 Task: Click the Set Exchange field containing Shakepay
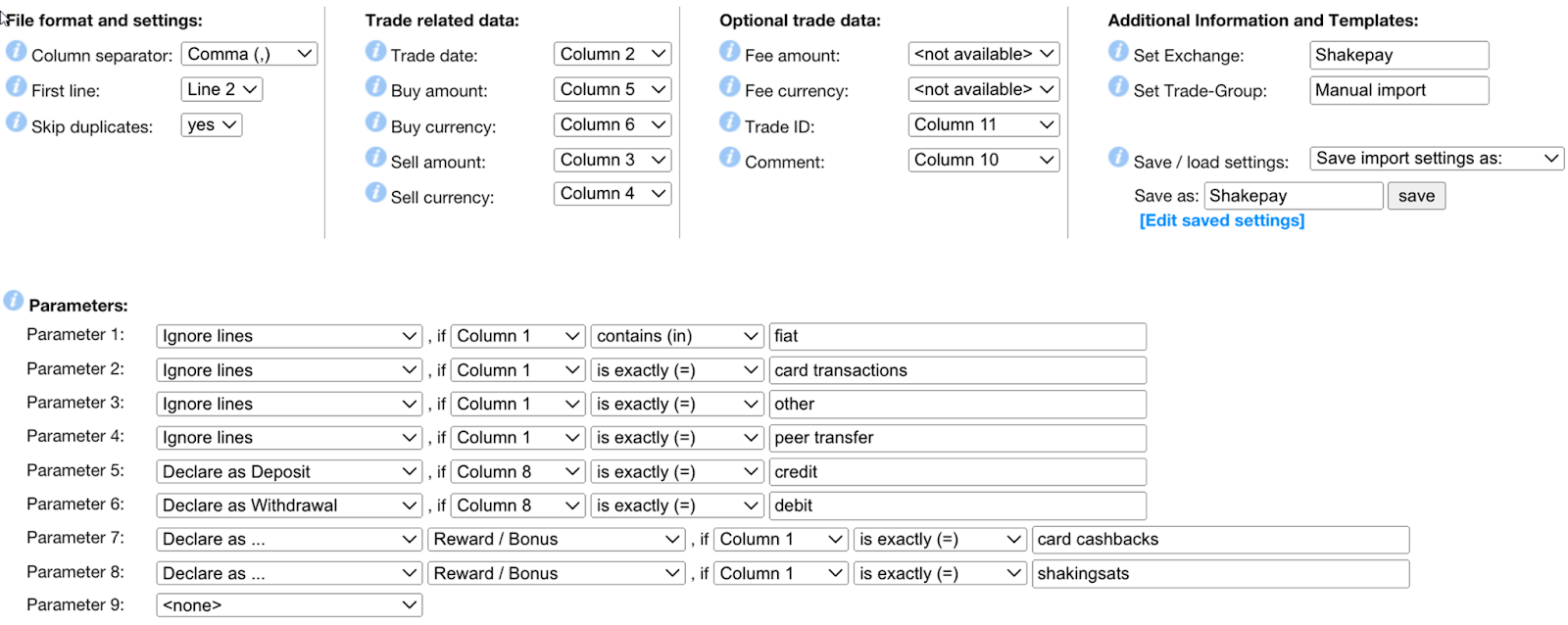(x=1399, y=55)
